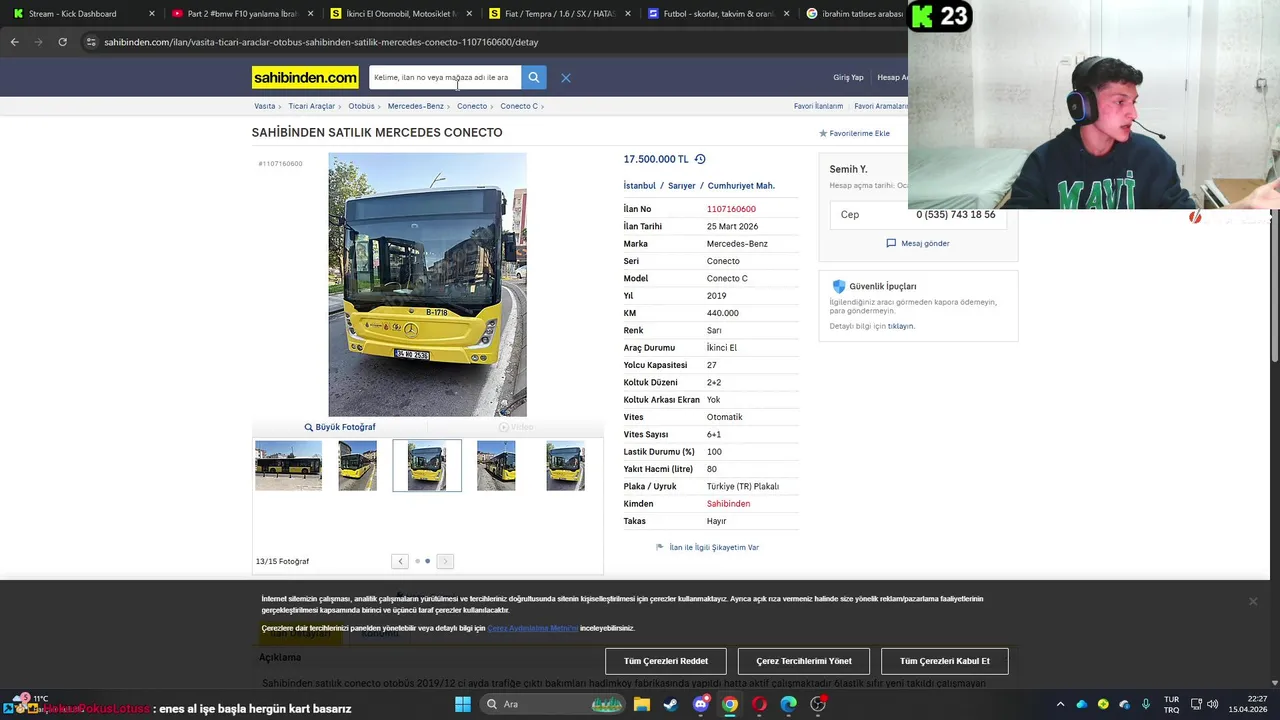Click the Mesaj gönder chat icon

pos(891,243)
